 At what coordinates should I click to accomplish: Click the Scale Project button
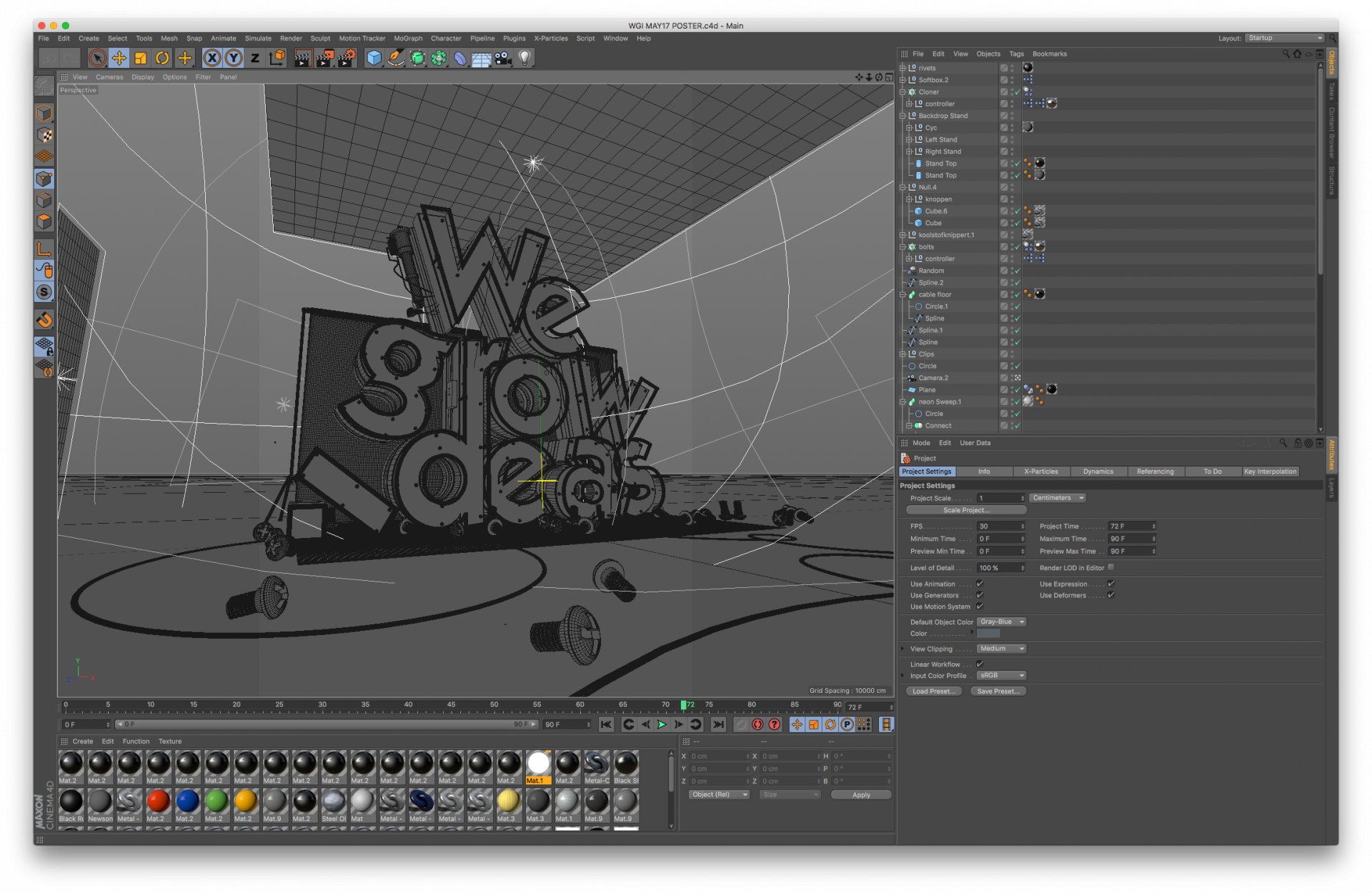(965, 510)
